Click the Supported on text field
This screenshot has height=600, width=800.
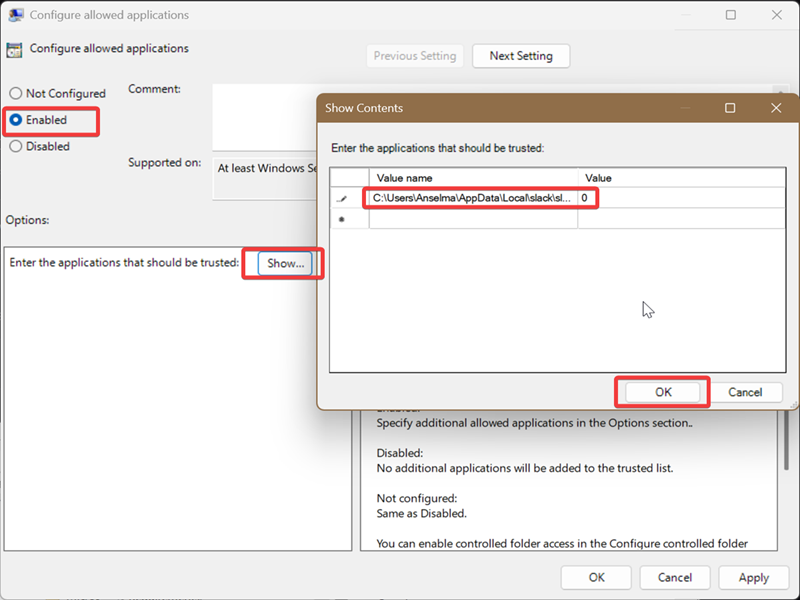coord(264,180)
